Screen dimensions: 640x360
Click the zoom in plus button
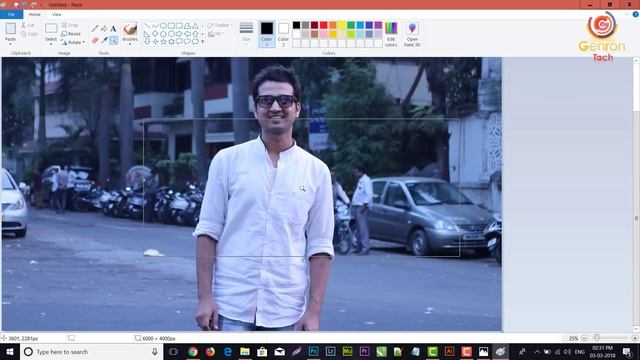click(x=634, y=338)
